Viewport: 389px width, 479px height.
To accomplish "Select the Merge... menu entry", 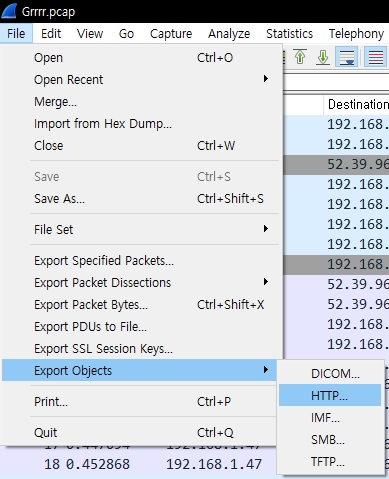I will pyautogui.click(x=140, y=102).
